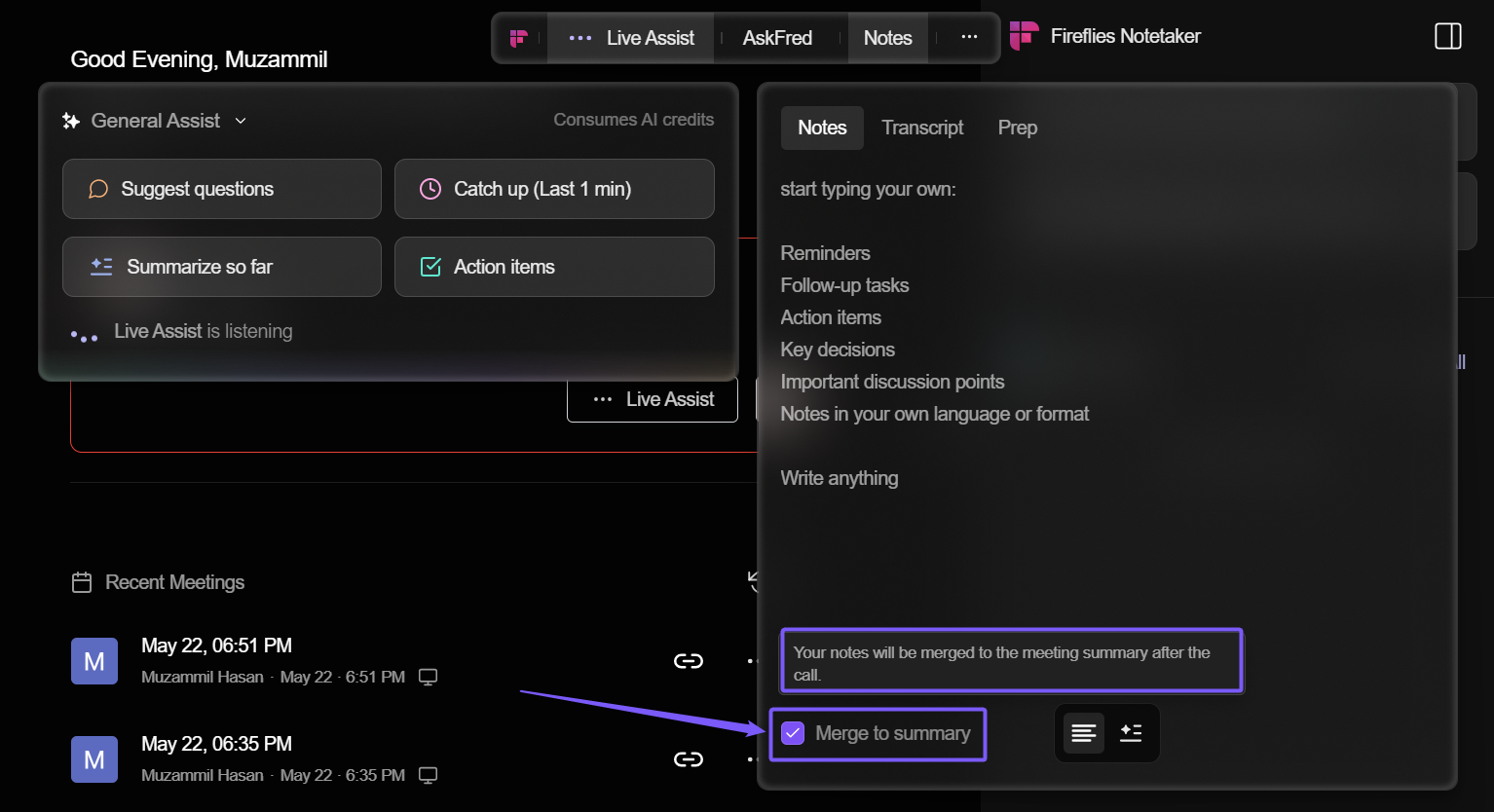The image size is (1494, 812).
Task: Click the Recent Meetings calendar icon
Action: point(82,582)
